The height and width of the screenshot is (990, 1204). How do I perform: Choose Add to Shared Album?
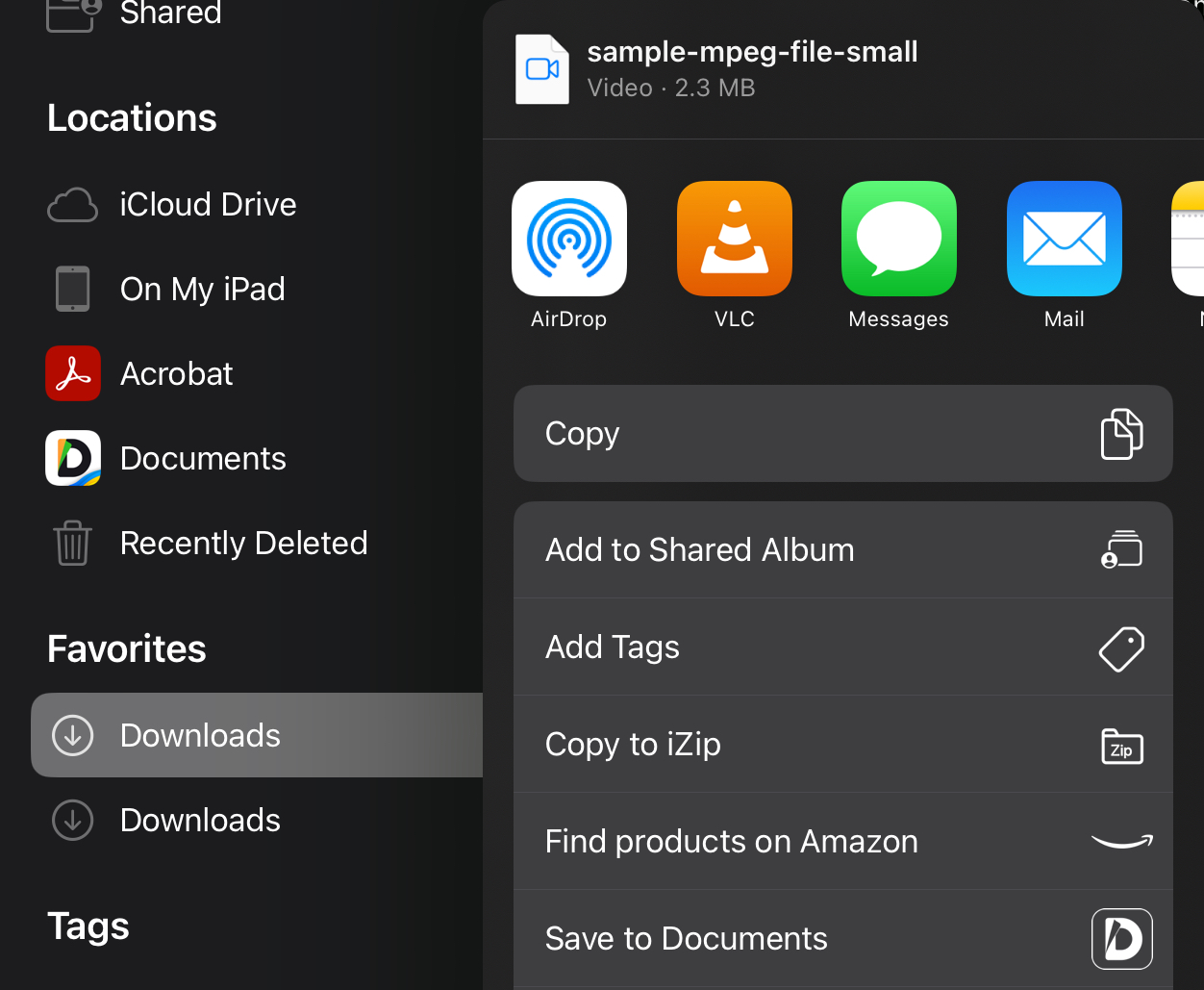click(x=843, y=550)
